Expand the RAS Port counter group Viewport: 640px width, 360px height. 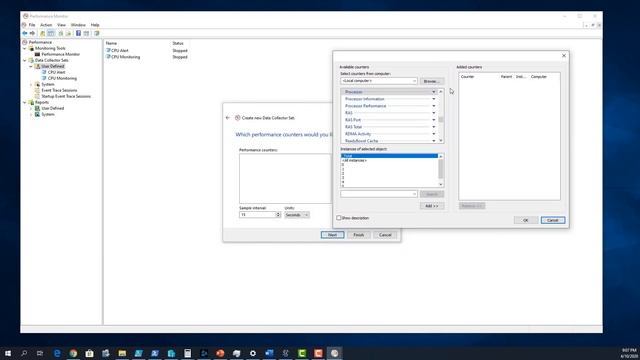[x=433, y=120]
